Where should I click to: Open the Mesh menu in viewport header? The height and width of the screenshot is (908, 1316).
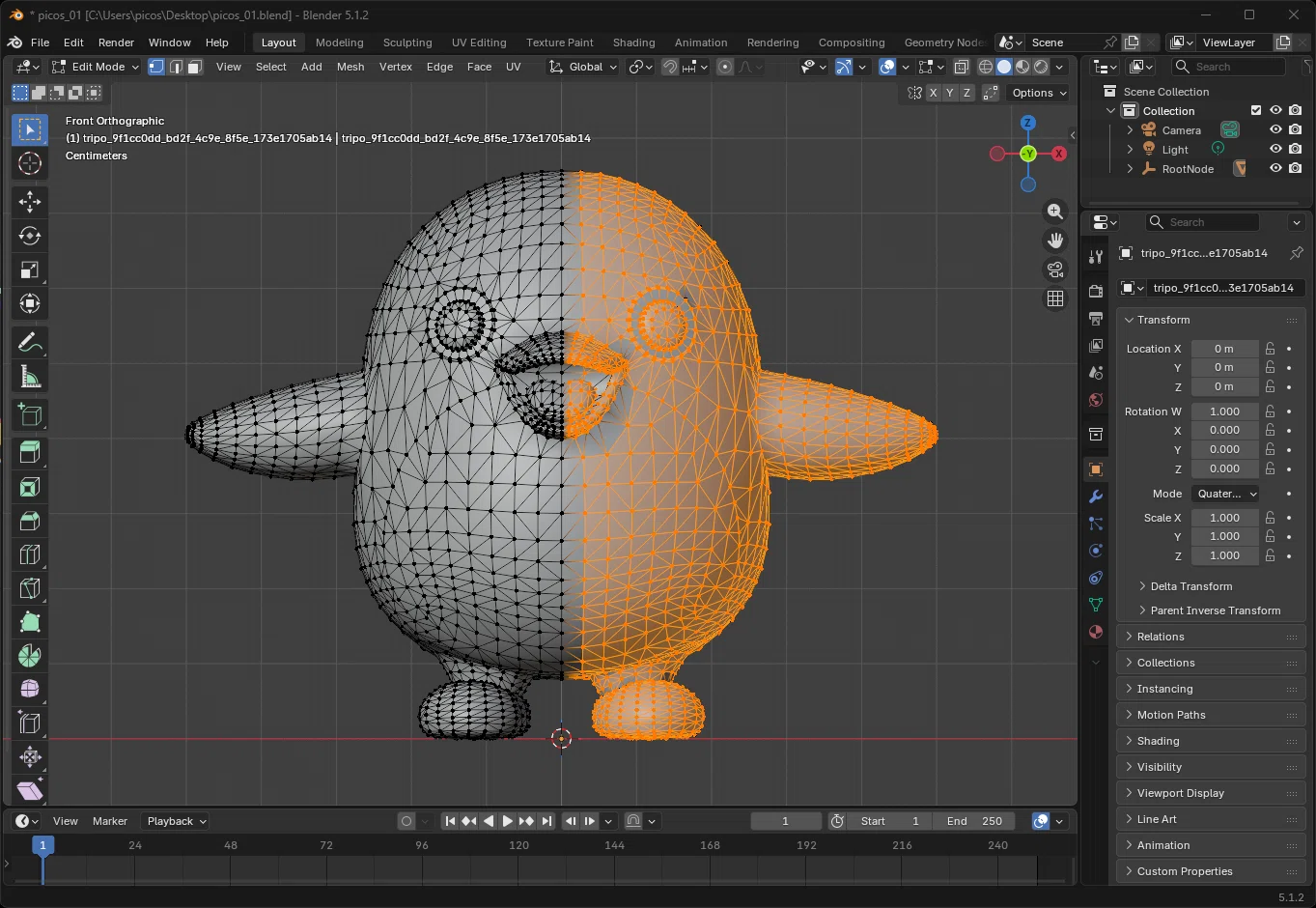(350, 67)
